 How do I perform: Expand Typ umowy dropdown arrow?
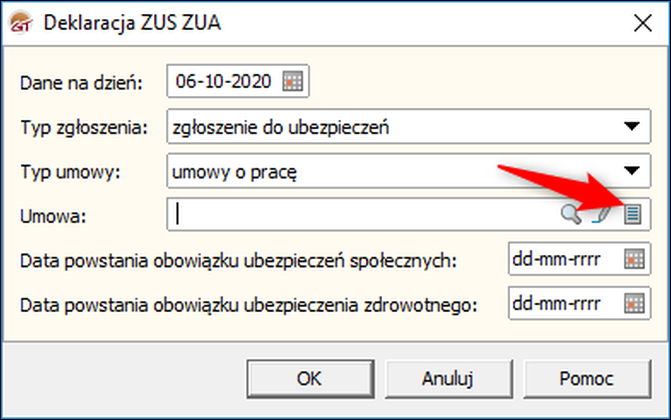click(x=632, y=171)
